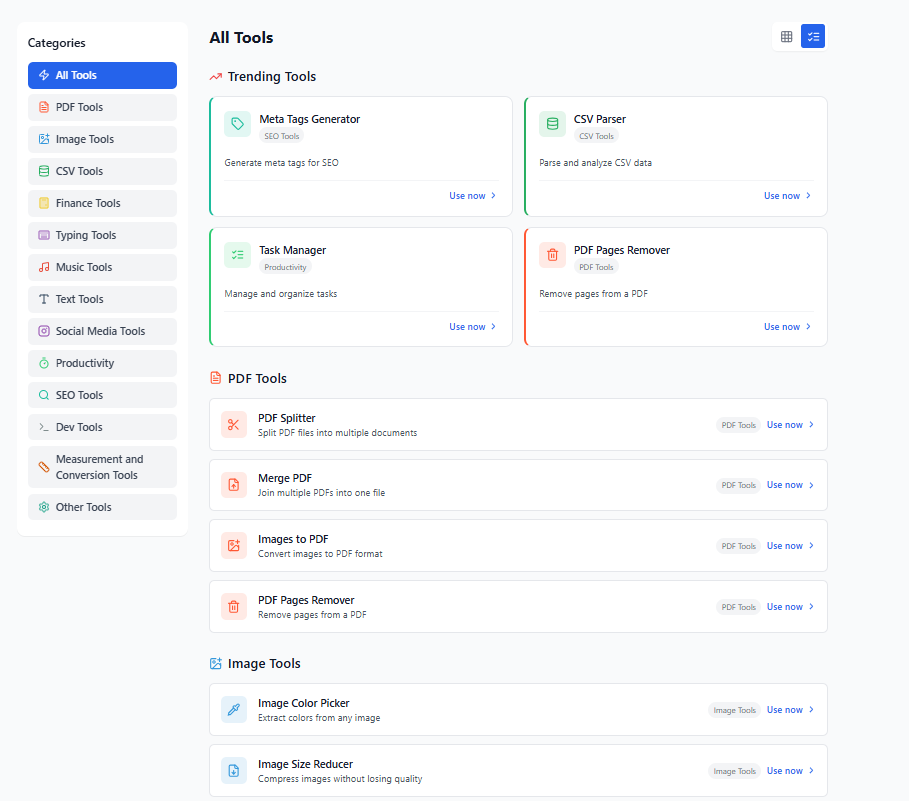Open the Social Media Tools category

click(103, 331)
